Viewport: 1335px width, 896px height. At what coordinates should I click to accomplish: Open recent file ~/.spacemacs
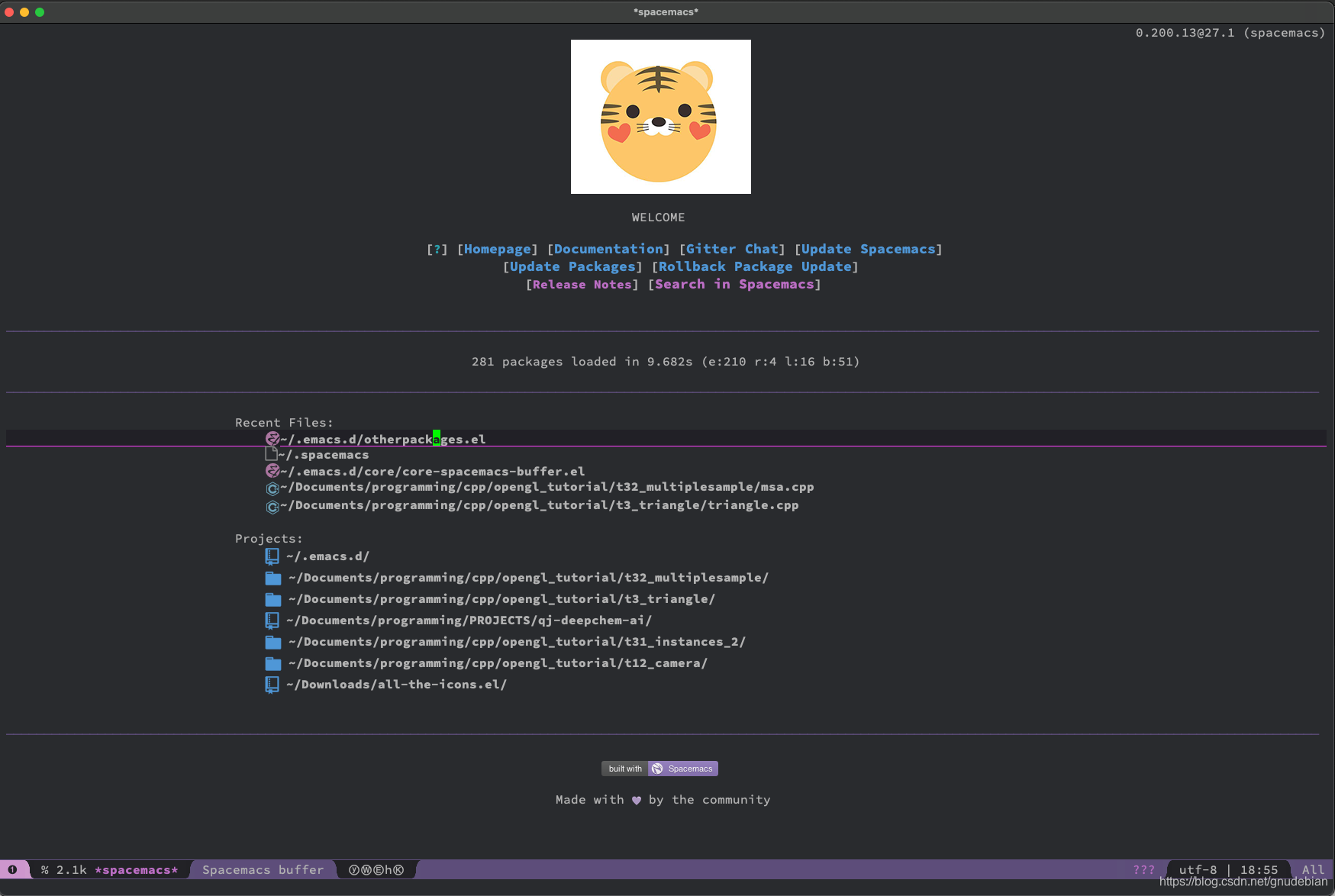click(324, 455)
